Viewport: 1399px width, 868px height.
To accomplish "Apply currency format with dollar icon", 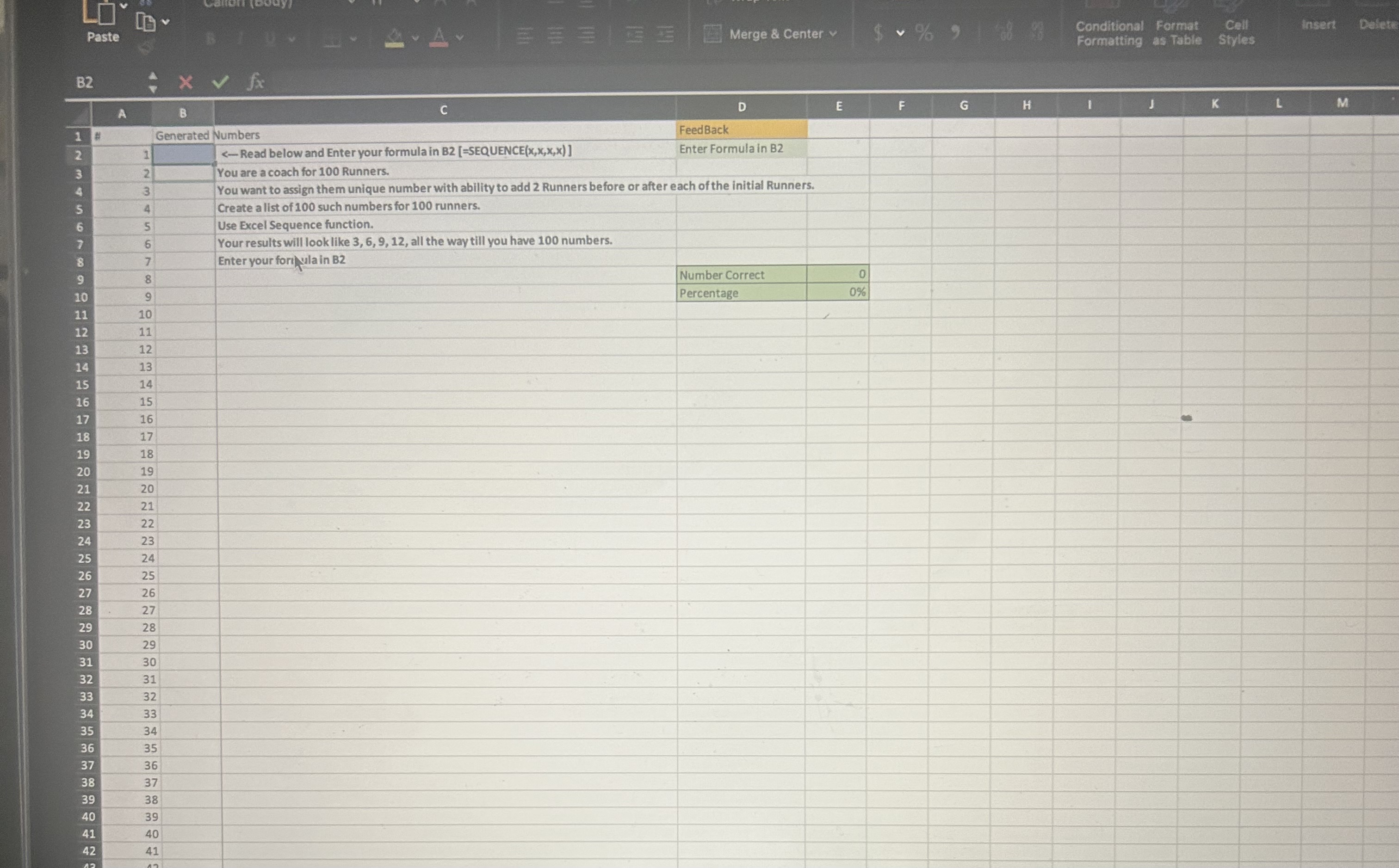I will point(878,33).
